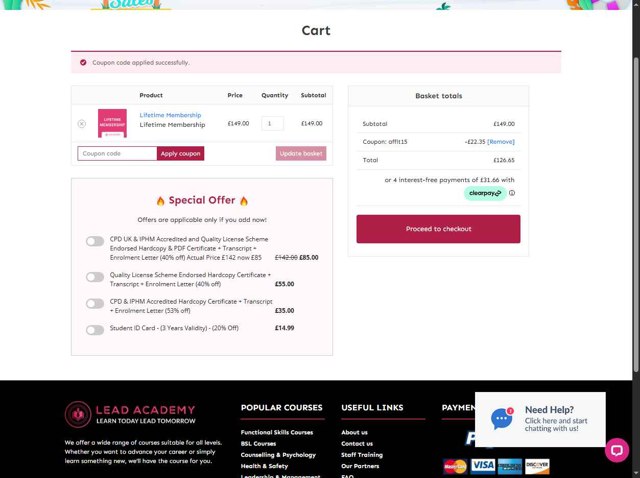
Task: Open the Lifetime Membership product link
Action: [x=170, y=115]
